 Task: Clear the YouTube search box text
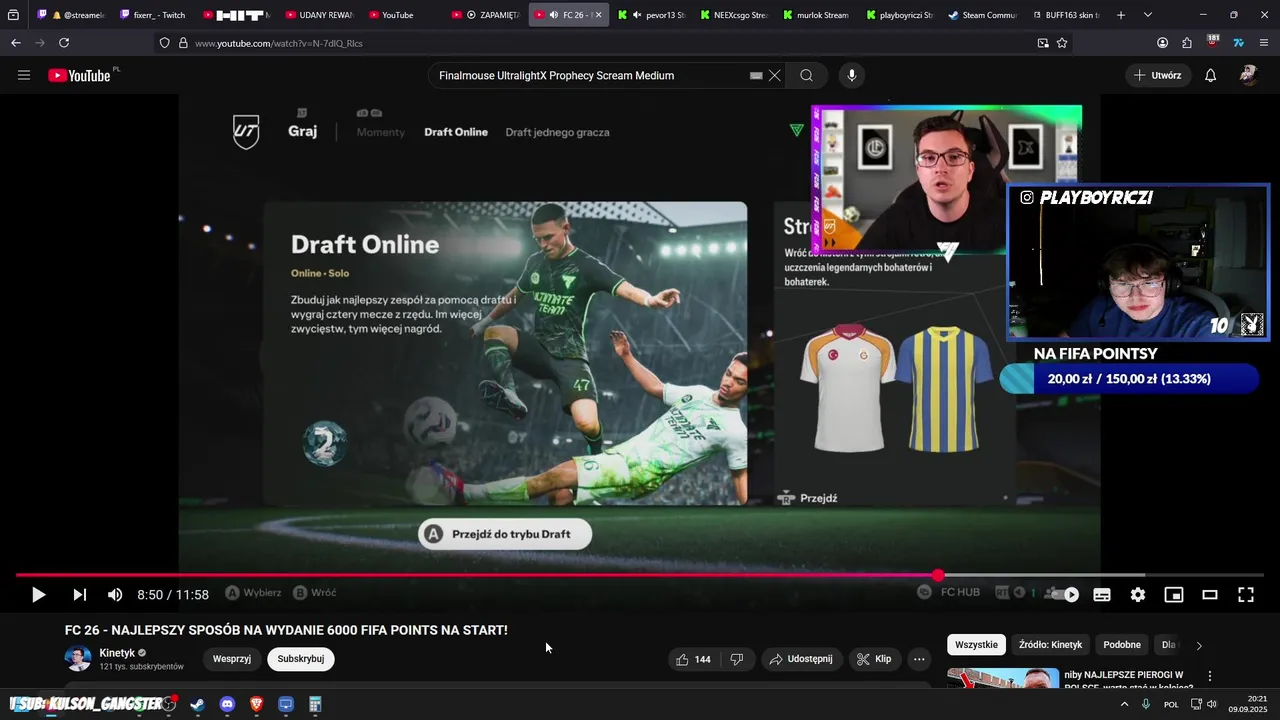[x=775, y=75]
